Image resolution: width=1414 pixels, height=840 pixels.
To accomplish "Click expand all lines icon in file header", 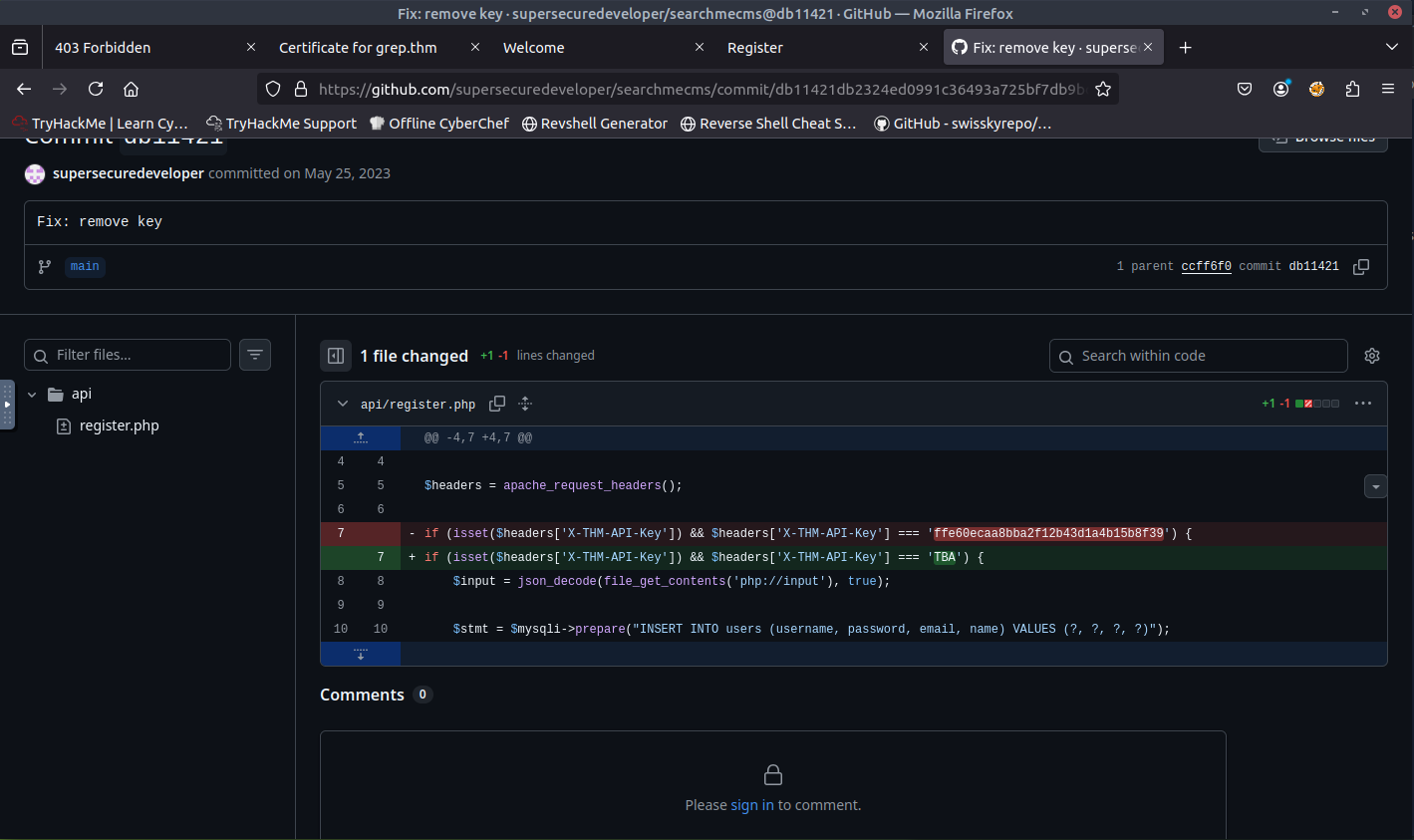I will point(525,404).
